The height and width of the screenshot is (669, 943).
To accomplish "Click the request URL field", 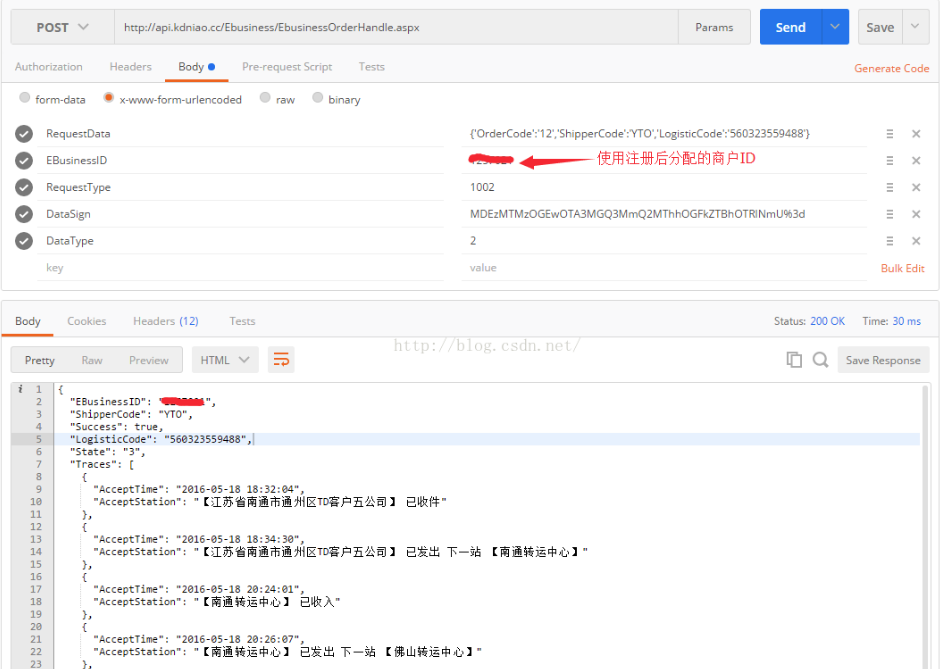I will (x=396, y=27).
